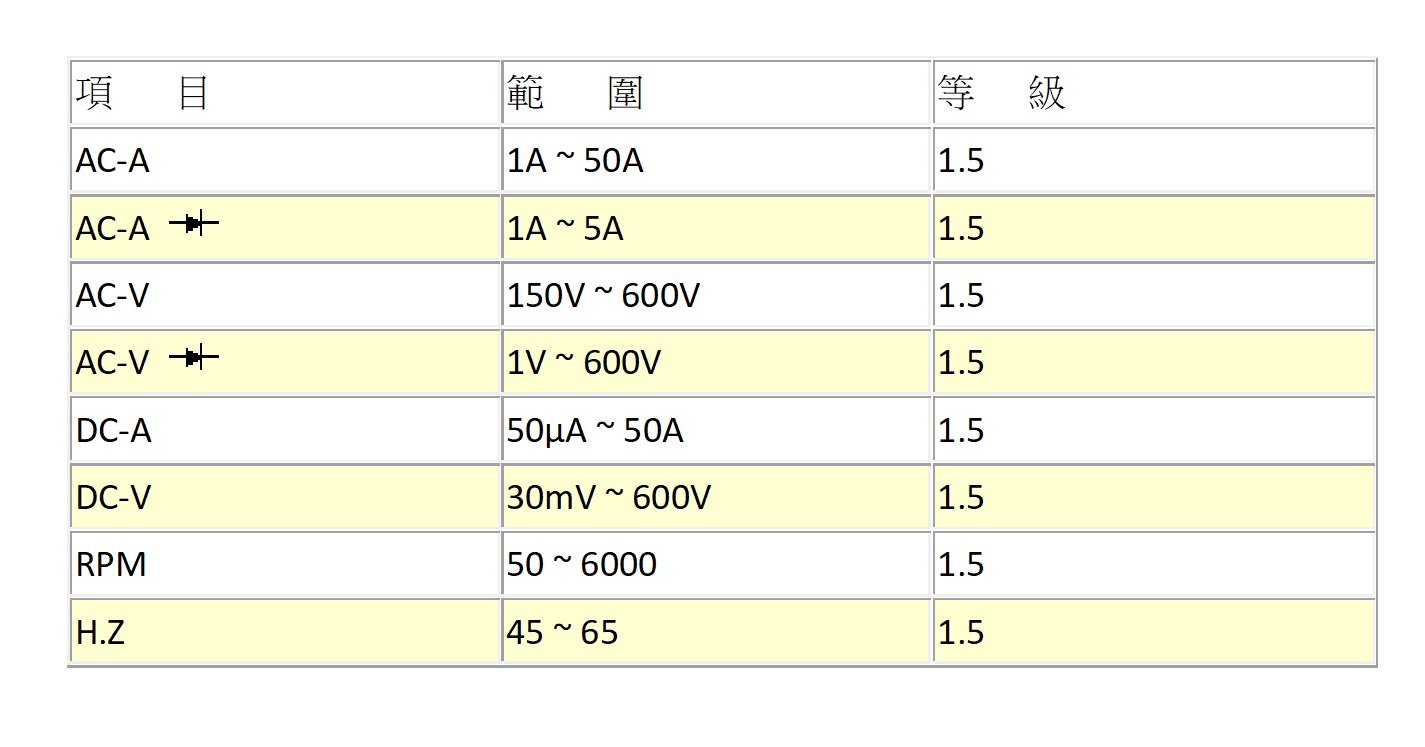Click the 50 ~ 6000 range cell
The height and width of the screenshot is (747, 1425).
coord(581,565)
